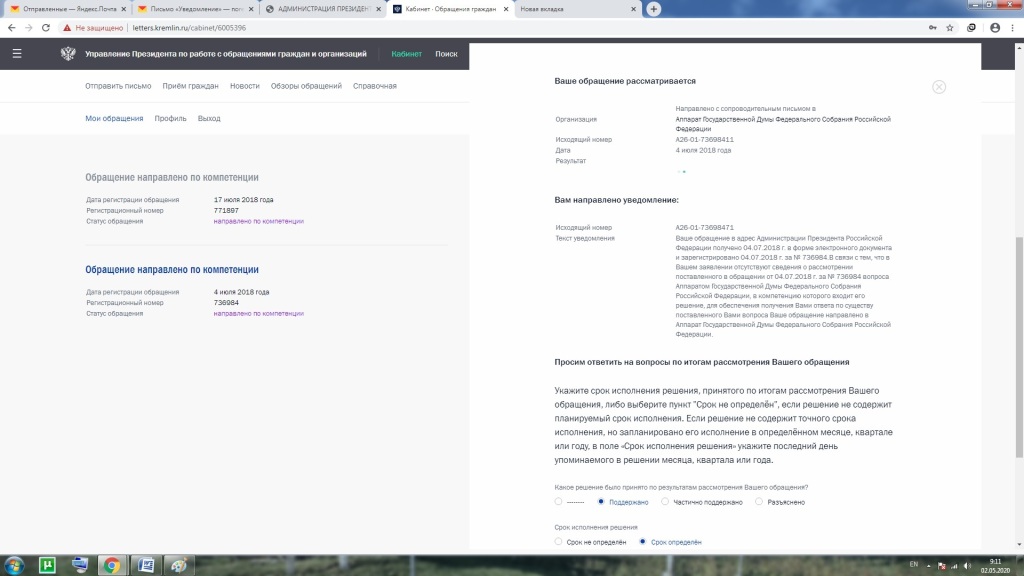Click "направлено по компетенции" status for 771897
Viewport: 1024px width, 576px height.
[x=258, y=221]
